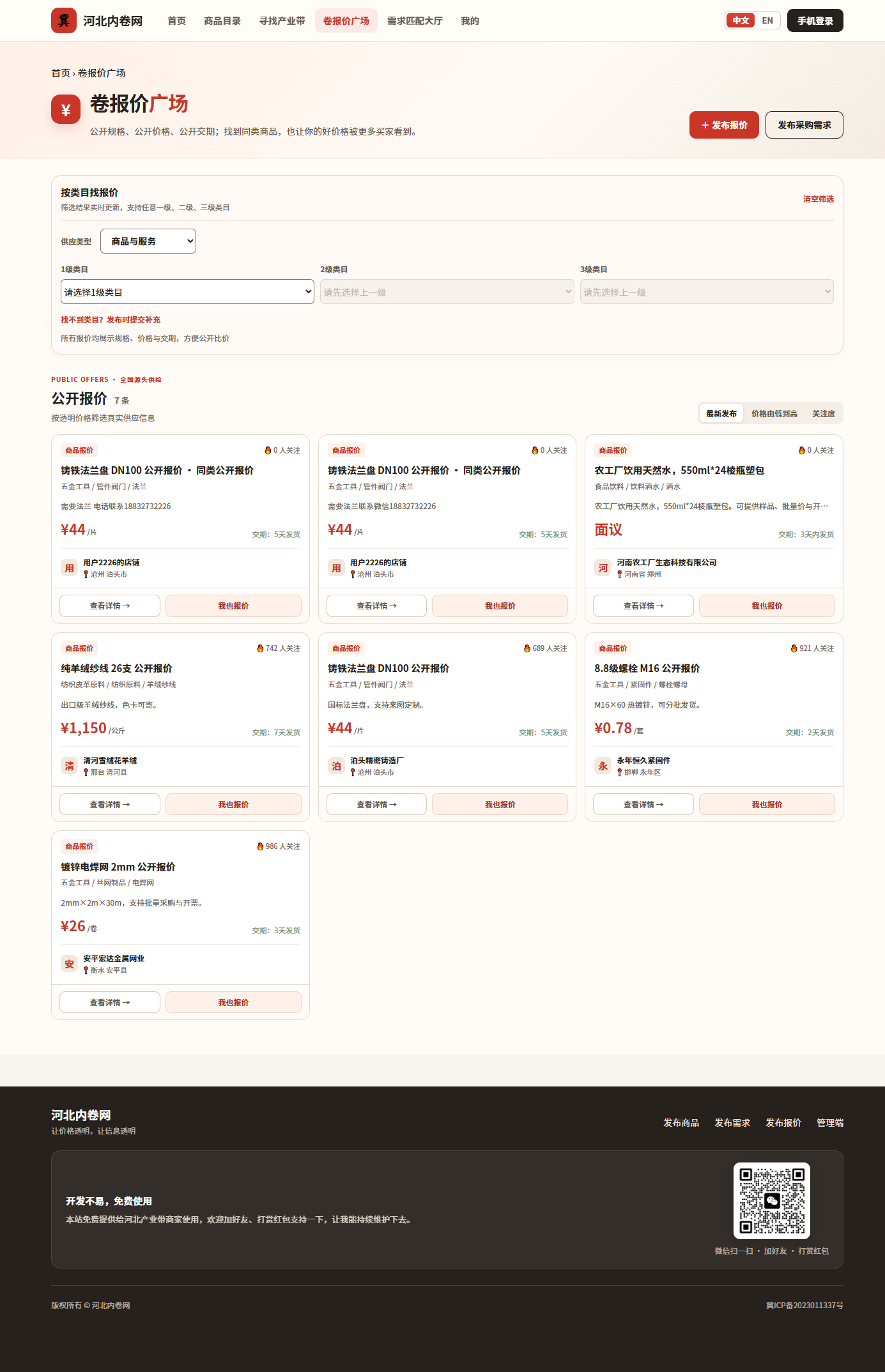Click the 清空筛选 link
885x1372 pixels.
point(819,199)
